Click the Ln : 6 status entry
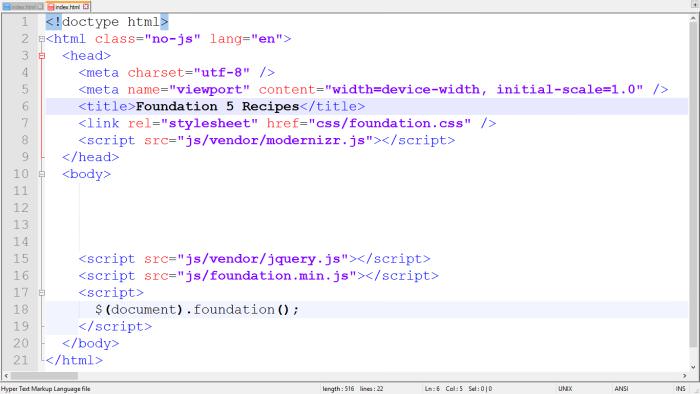The height and width of the screenshot is (394, 700). point(432,389)
